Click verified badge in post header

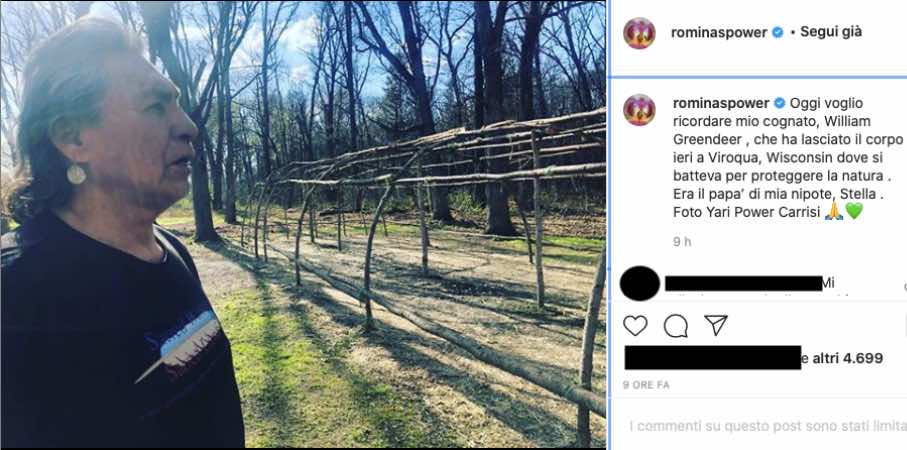coord(778,32)
